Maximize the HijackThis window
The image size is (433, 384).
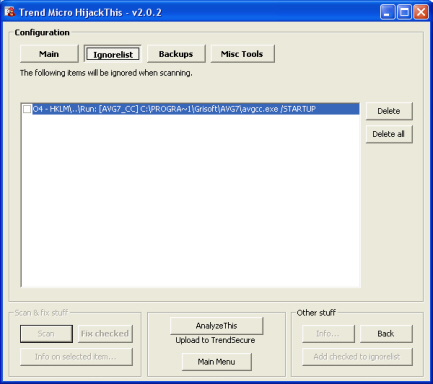(x=404, y=13)
